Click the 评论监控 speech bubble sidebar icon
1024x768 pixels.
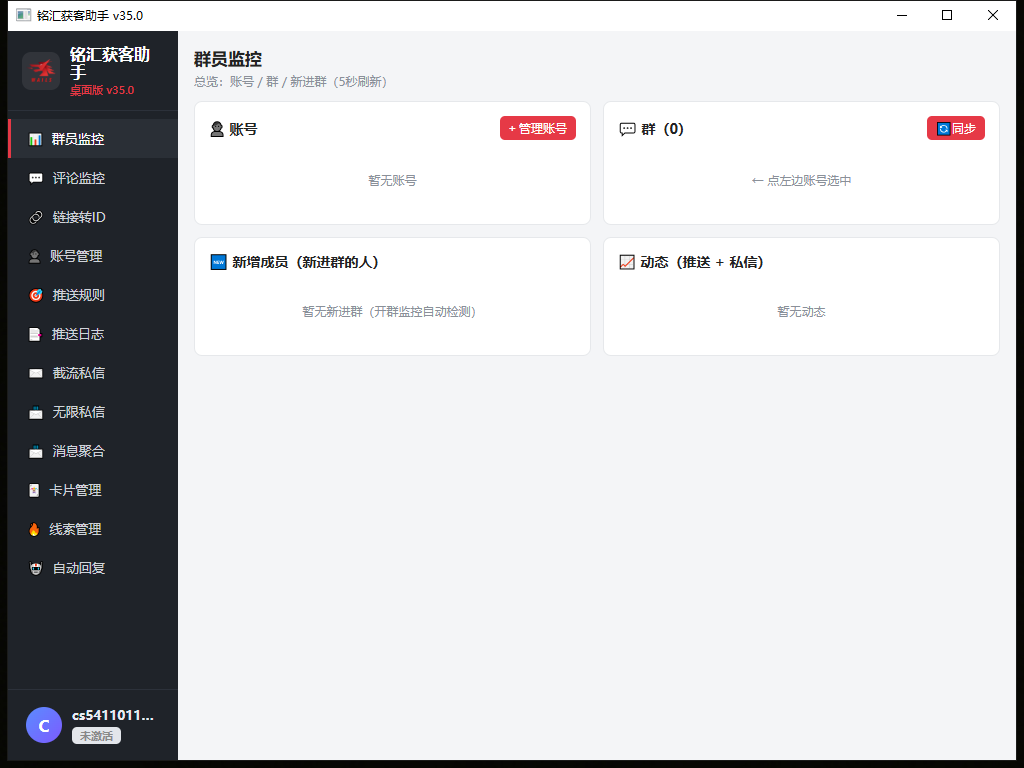click(x=36, y=178)
